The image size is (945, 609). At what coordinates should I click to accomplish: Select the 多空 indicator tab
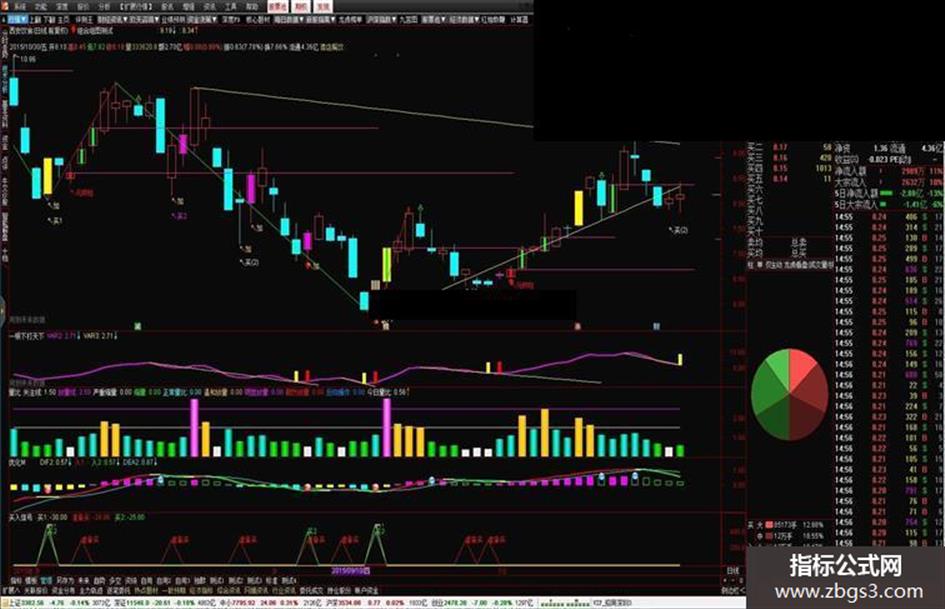(x=115, y=581)
